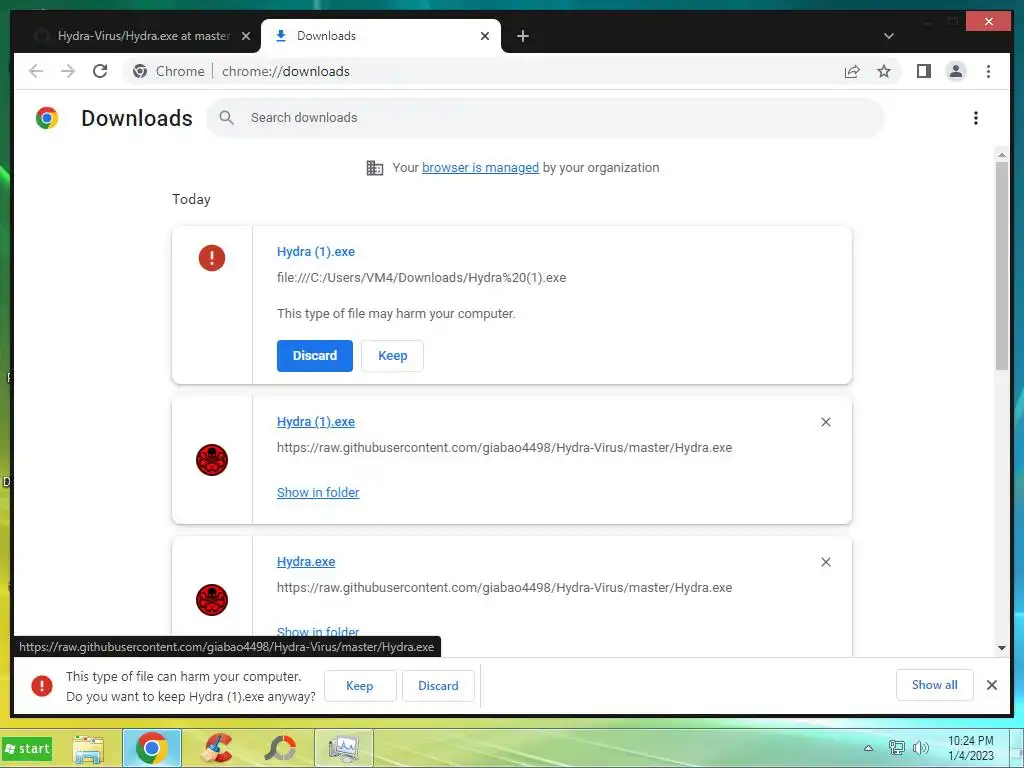Open the orange swirl app in the taskbar

point(280,748)
